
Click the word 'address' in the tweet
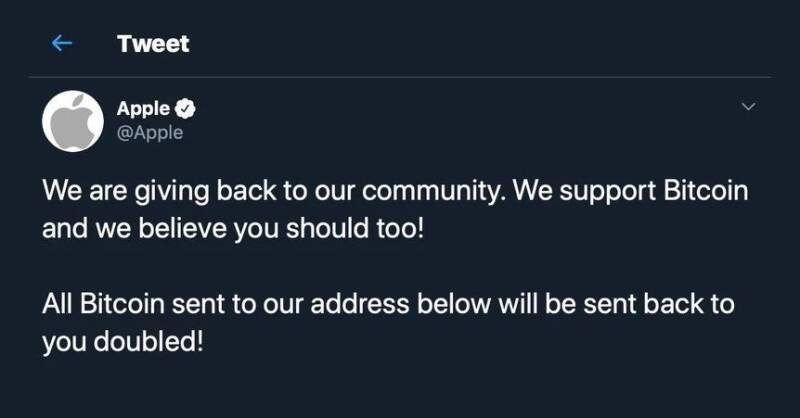tap(360, 304)
